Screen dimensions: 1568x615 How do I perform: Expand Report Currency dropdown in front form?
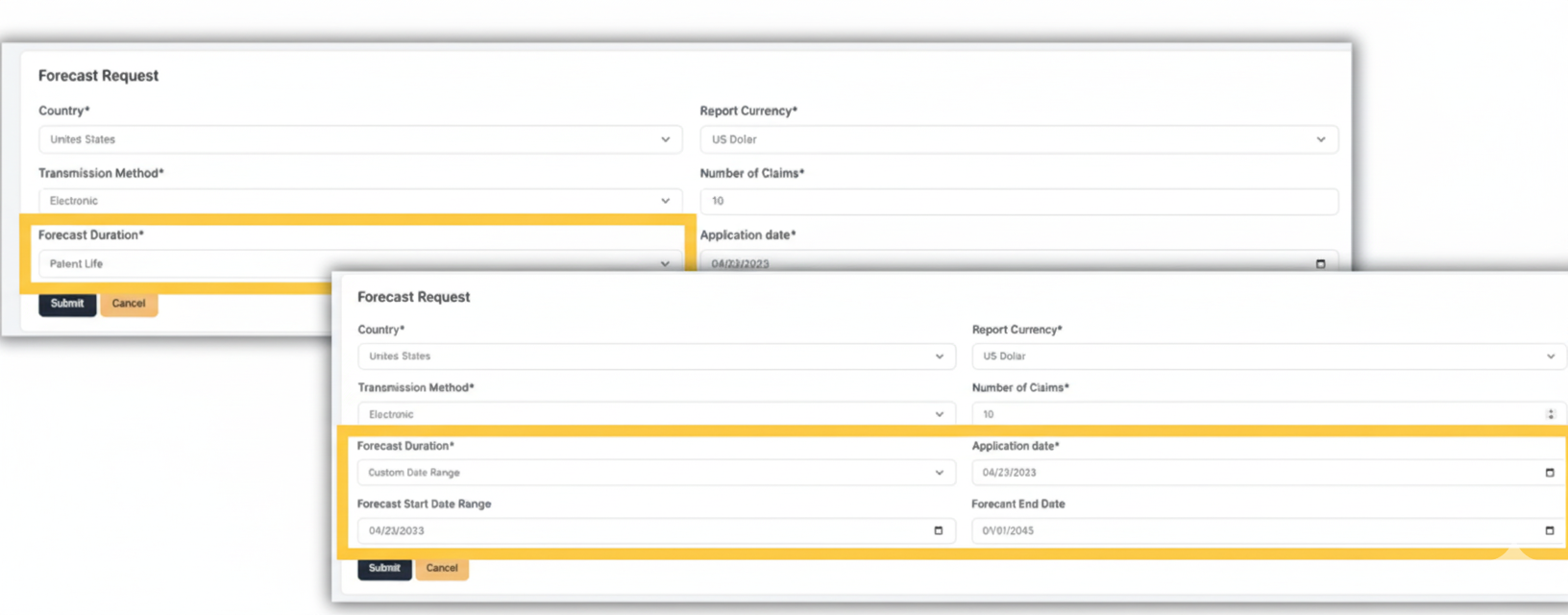pos(1550,357)
